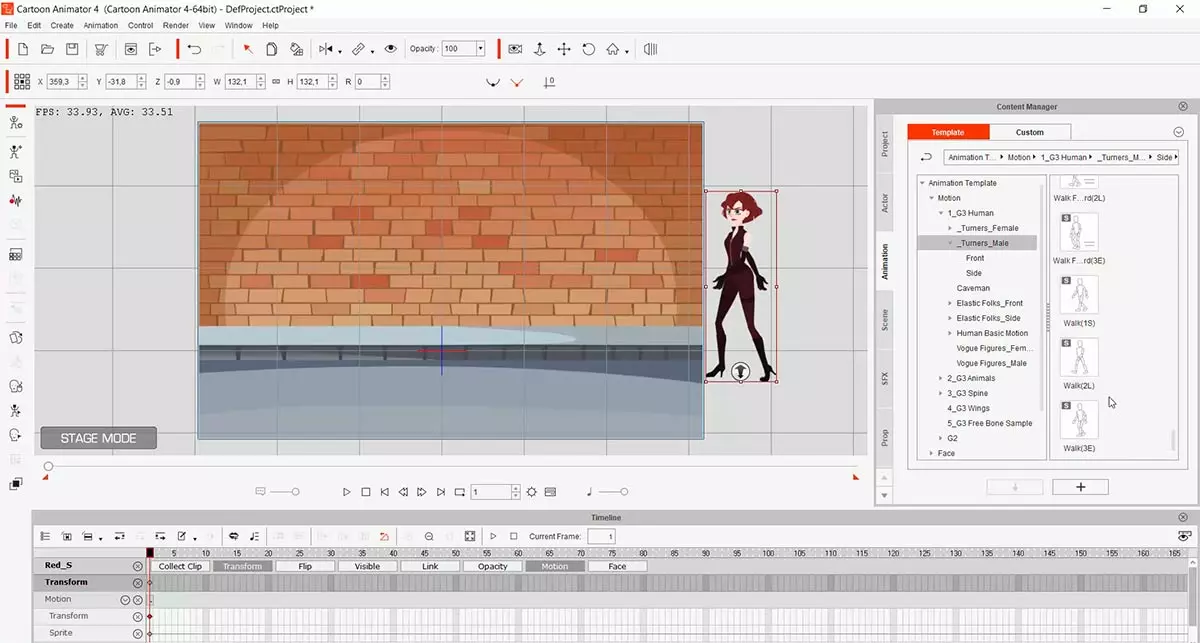Toggle the Flip track button
Viewport: 1200px width, 643px height.
pyautogui.click(x=305, y=566)
